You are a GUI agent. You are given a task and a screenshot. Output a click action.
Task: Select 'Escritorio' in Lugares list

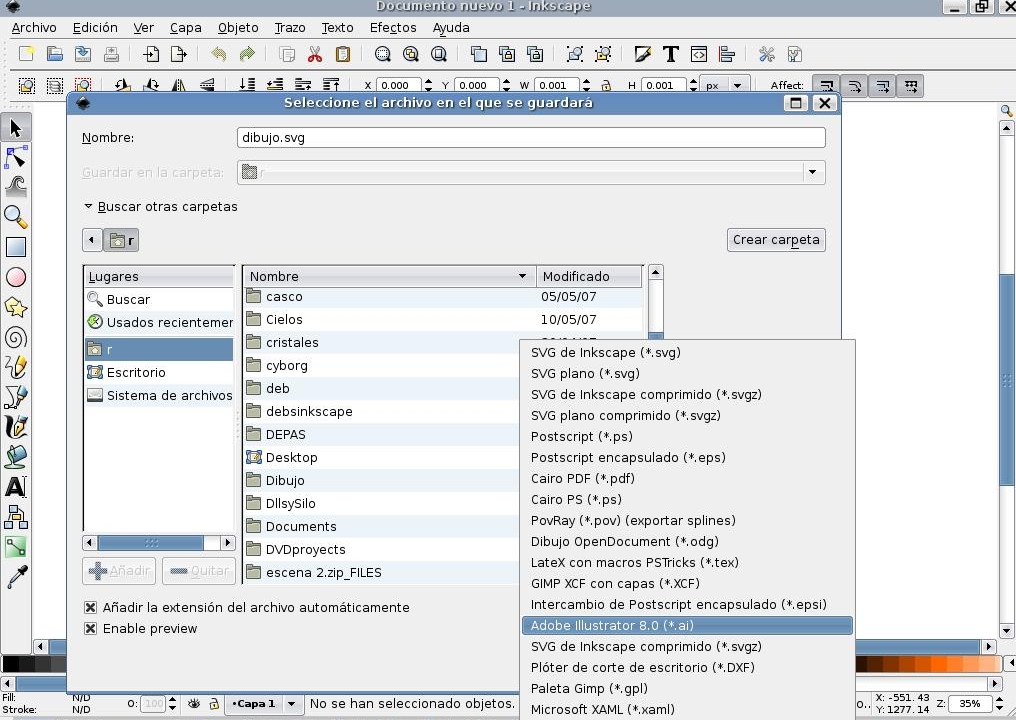coord(159,372)
